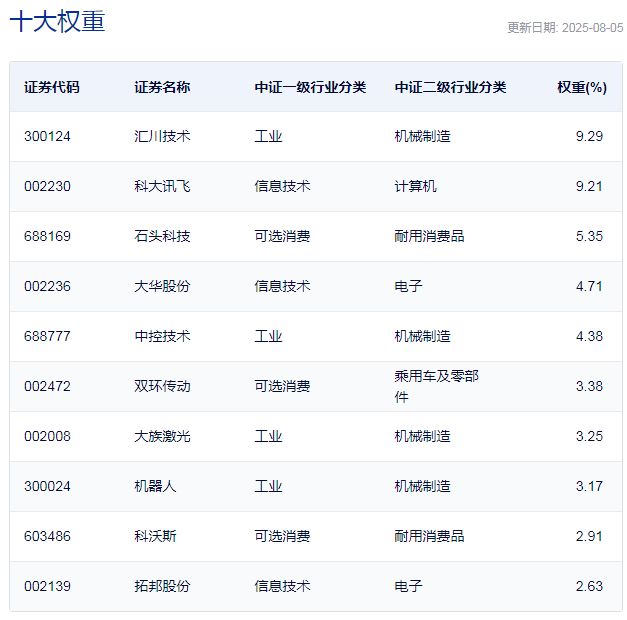Click 耐用消费品 in the 石头科技 row
Viewport: 627px width, 620px height.
click(429, 236)
